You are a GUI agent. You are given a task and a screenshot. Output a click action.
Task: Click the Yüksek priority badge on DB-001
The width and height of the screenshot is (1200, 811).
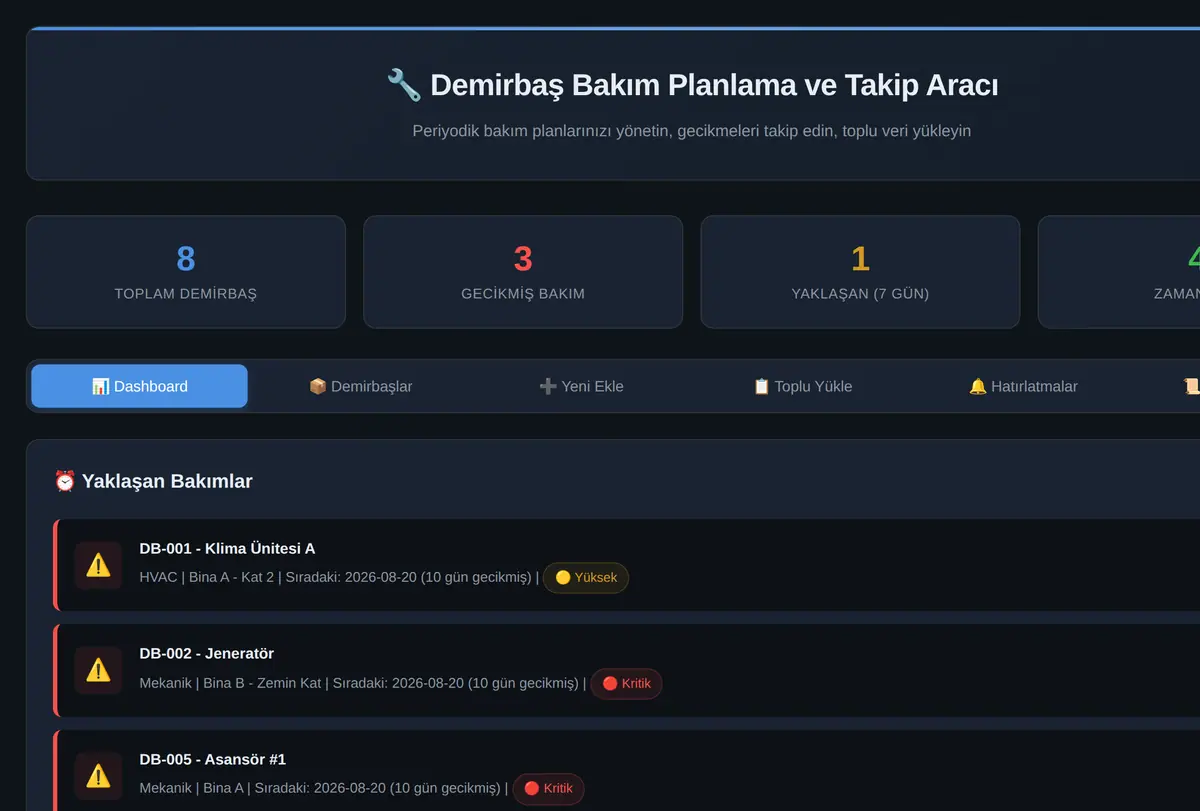coord(586,577)
